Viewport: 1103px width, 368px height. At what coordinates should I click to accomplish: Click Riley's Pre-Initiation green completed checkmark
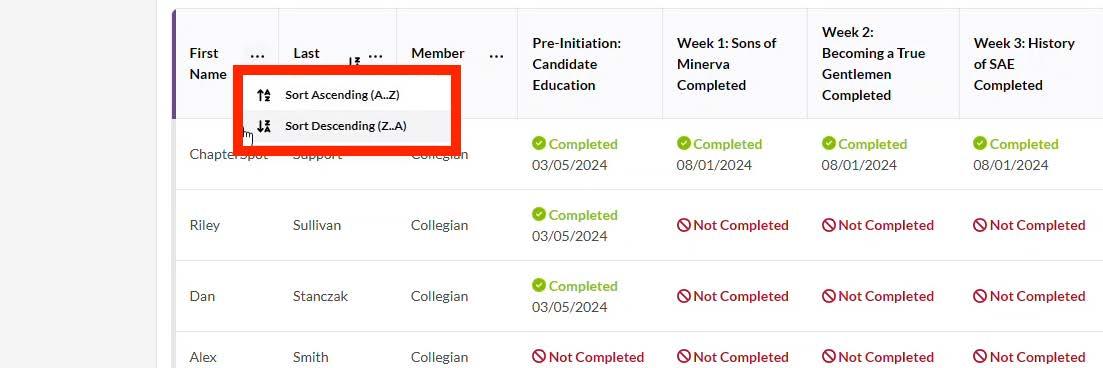539,214
